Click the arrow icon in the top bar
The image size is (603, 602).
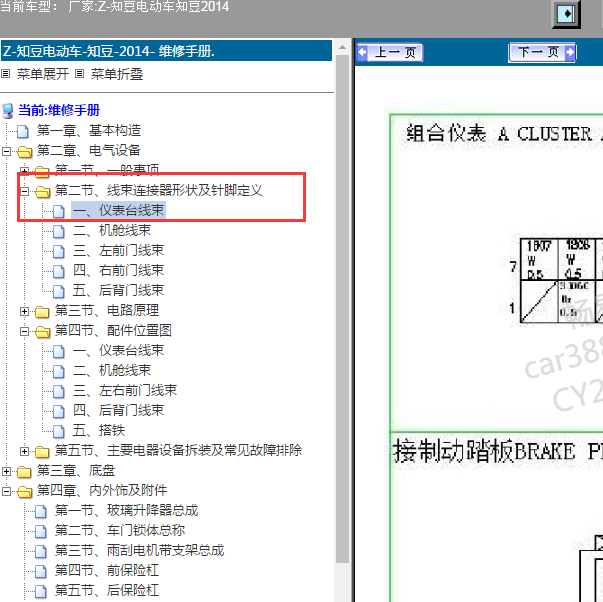pos(566,14)
